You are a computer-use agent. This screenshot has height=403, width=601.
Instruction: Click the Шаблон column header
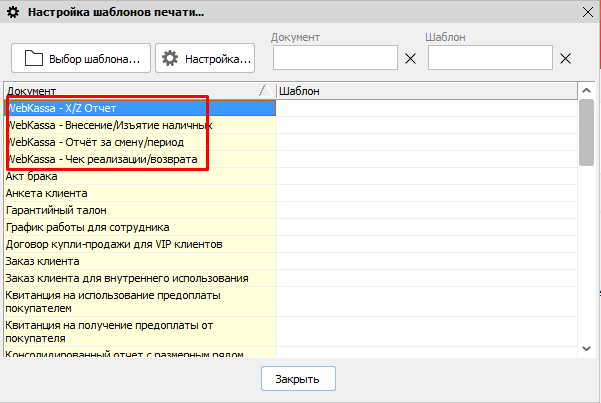(x=427, y=91)
